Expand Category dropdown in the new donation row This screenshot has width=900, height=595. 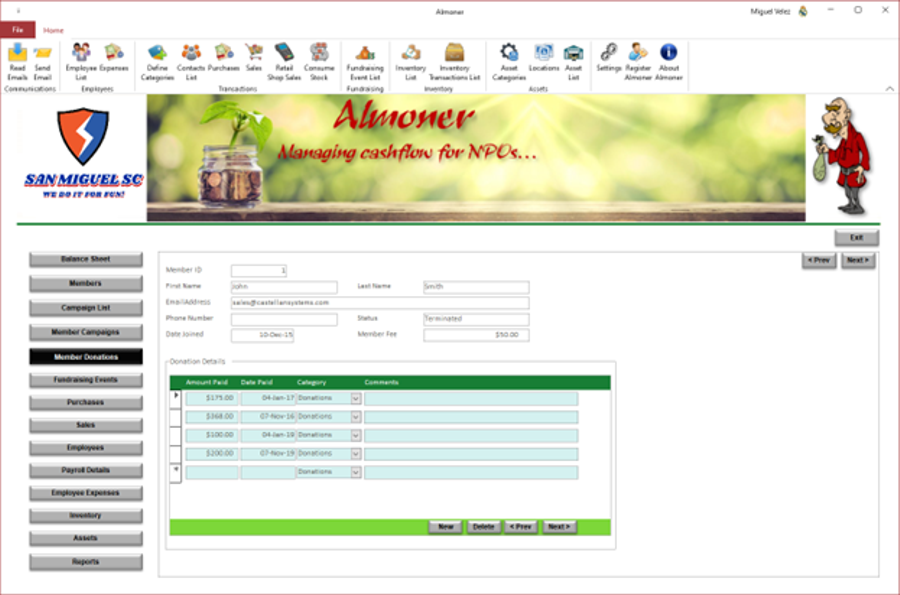point(356,472)
